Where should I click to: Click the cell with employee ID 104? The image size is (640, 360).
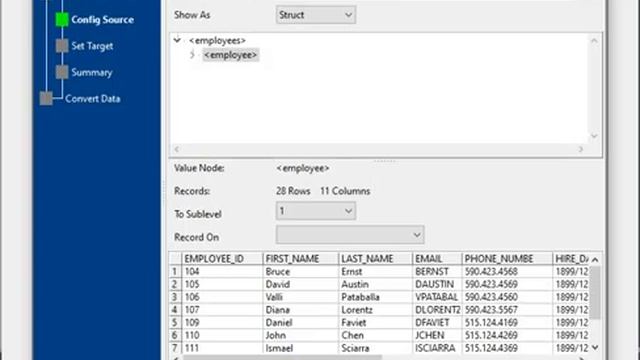pos(222,271)
